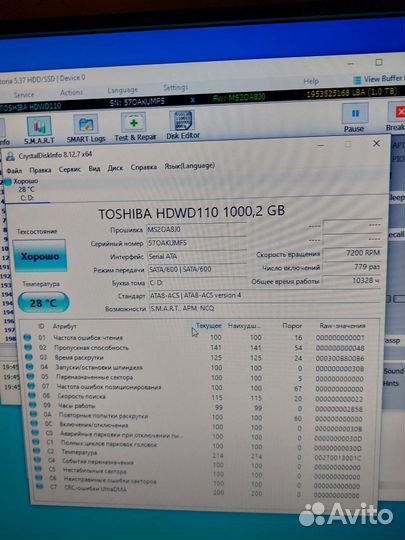Open Сервис menu in CrystalDiskInfo
Image resolution: width=405 pixels, height=540 pixels.
click(70, 169)
